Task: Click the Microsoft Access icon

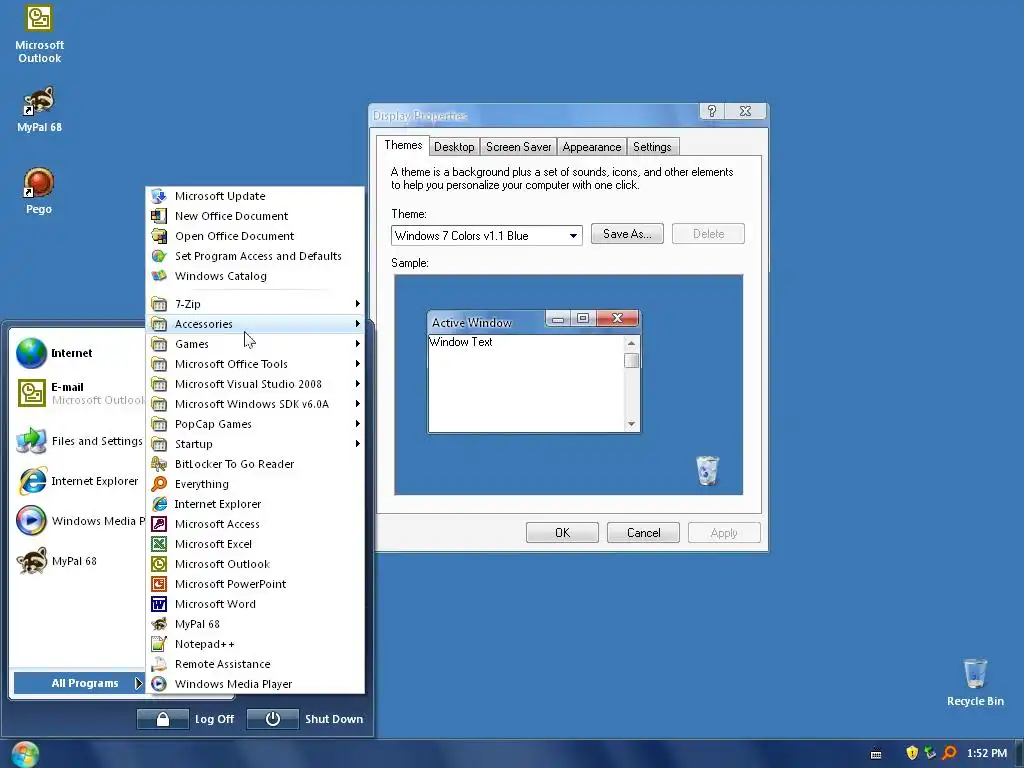Action: coord(159,524)
